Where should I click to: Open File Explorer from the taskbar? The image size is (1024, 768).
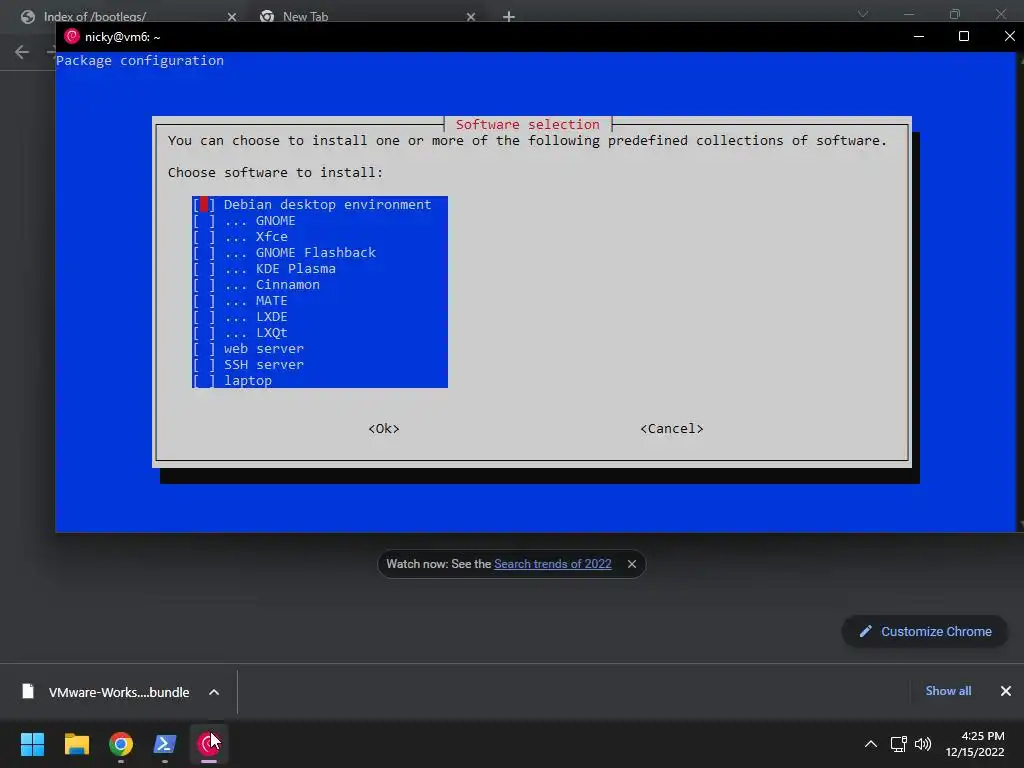76,744
